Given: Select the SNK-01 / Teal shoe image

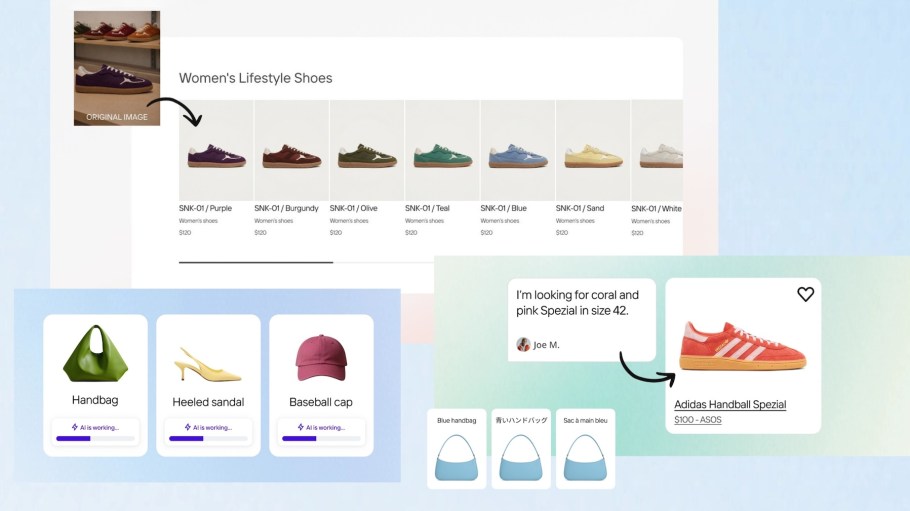Looking at the screenshot, I should pyautogui.click(x=442, y=150).
